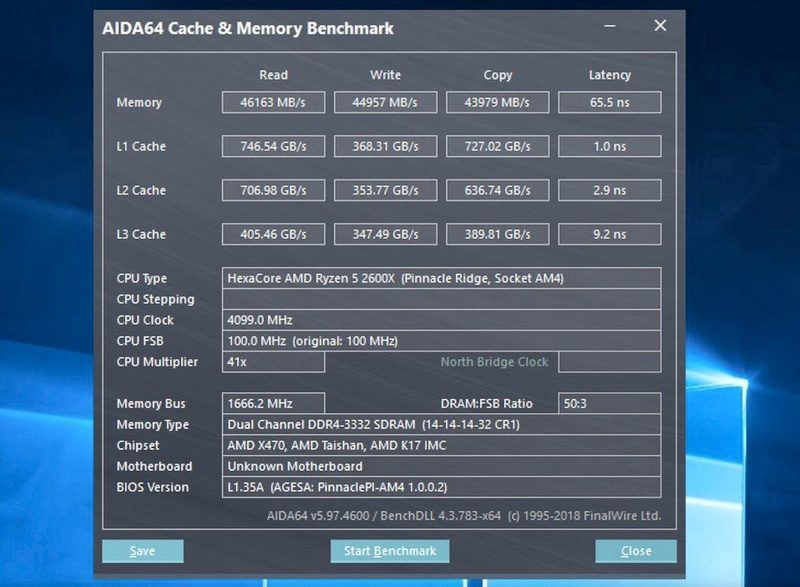Click the L2 Cache row label
This screenshot has width=800, height=587.
pyautogui.click(x=141, y=190)
